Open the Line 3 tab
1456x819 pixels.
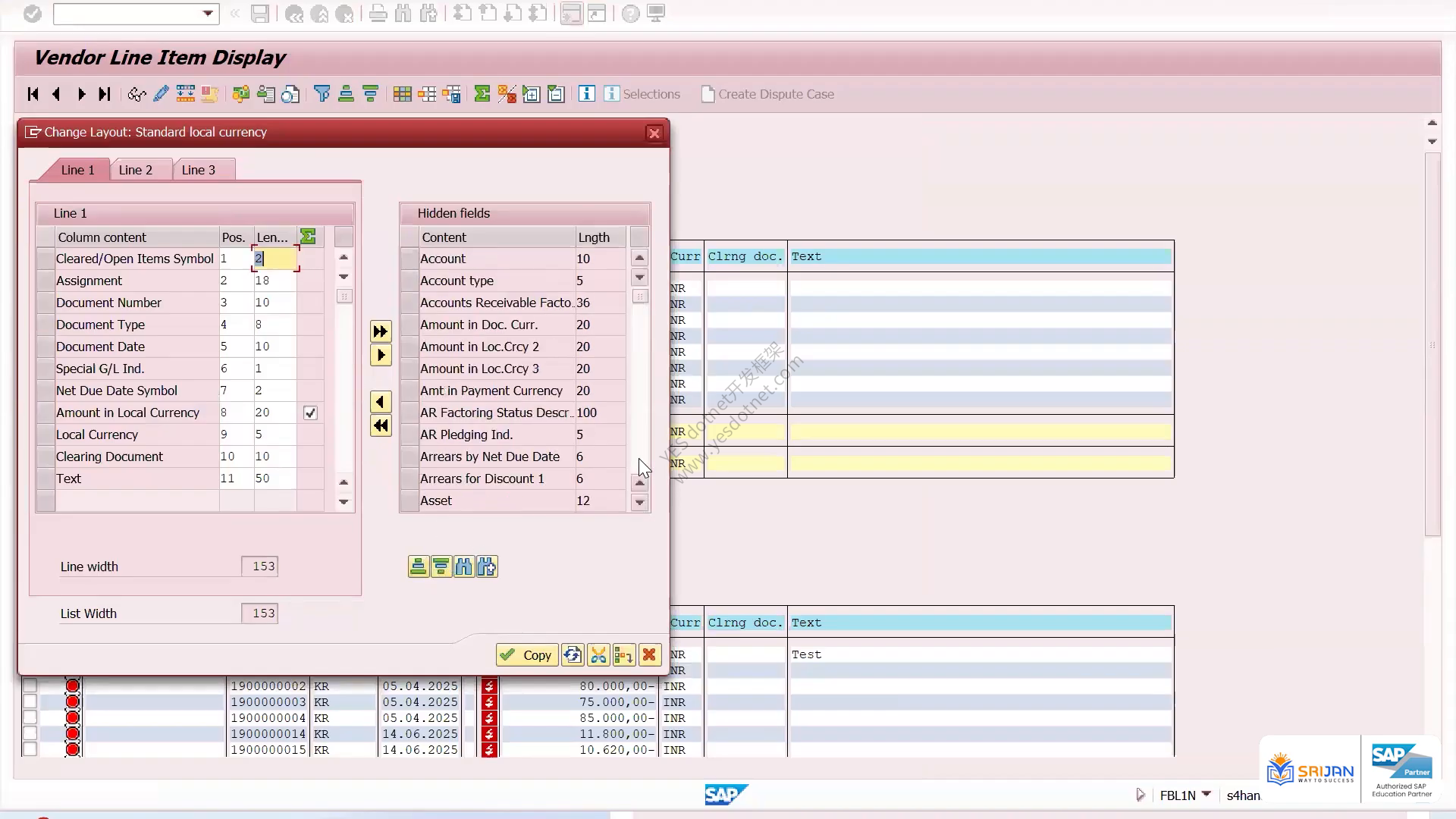(199, 170)
